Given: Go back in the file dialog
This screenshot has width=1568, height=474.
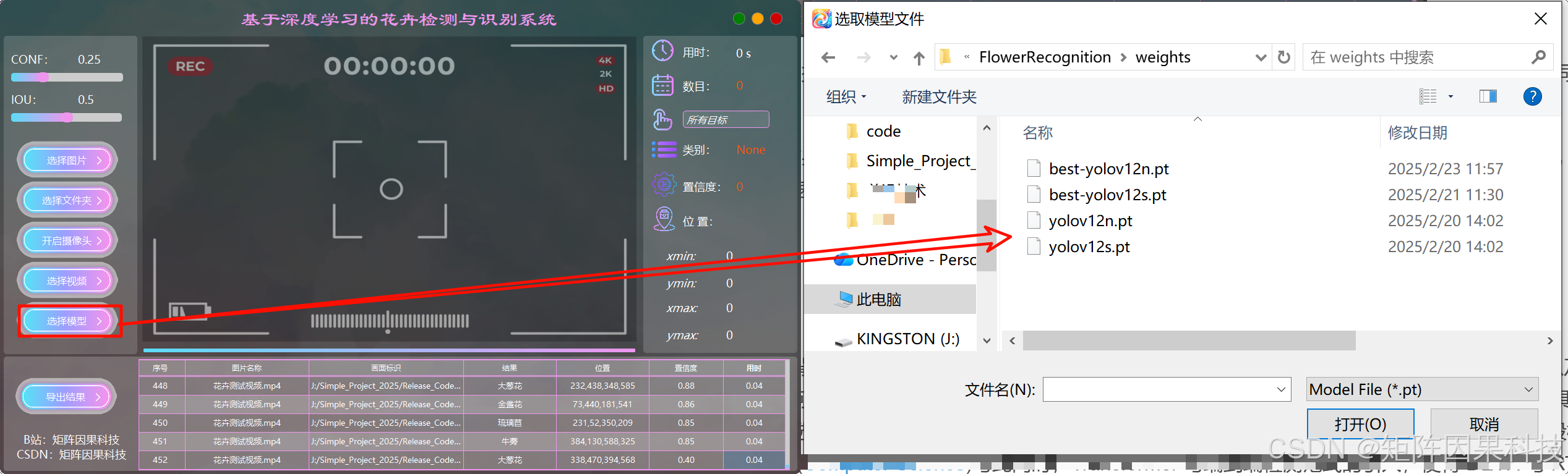Looking at the screenshot, I should pos(828,57).
